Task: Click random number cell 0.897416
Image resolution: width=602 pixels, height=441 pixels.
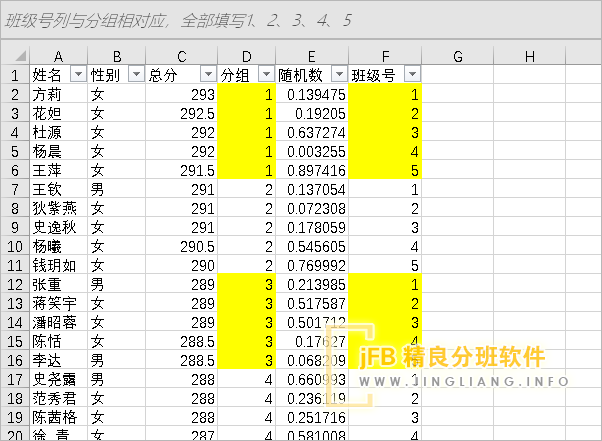Action: (x=312, y=170)
